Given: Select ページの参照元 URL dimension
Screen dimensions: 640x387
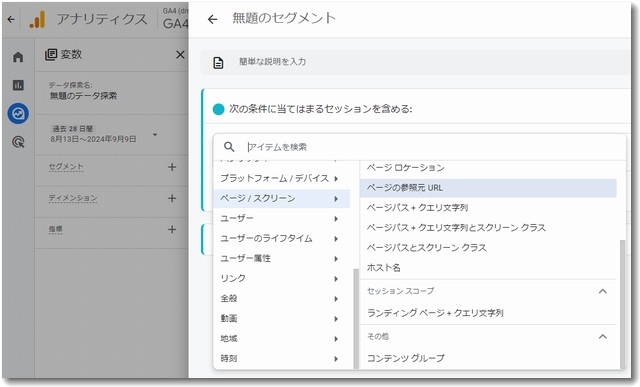Looking at the screenshot, I should pos(488,188).
